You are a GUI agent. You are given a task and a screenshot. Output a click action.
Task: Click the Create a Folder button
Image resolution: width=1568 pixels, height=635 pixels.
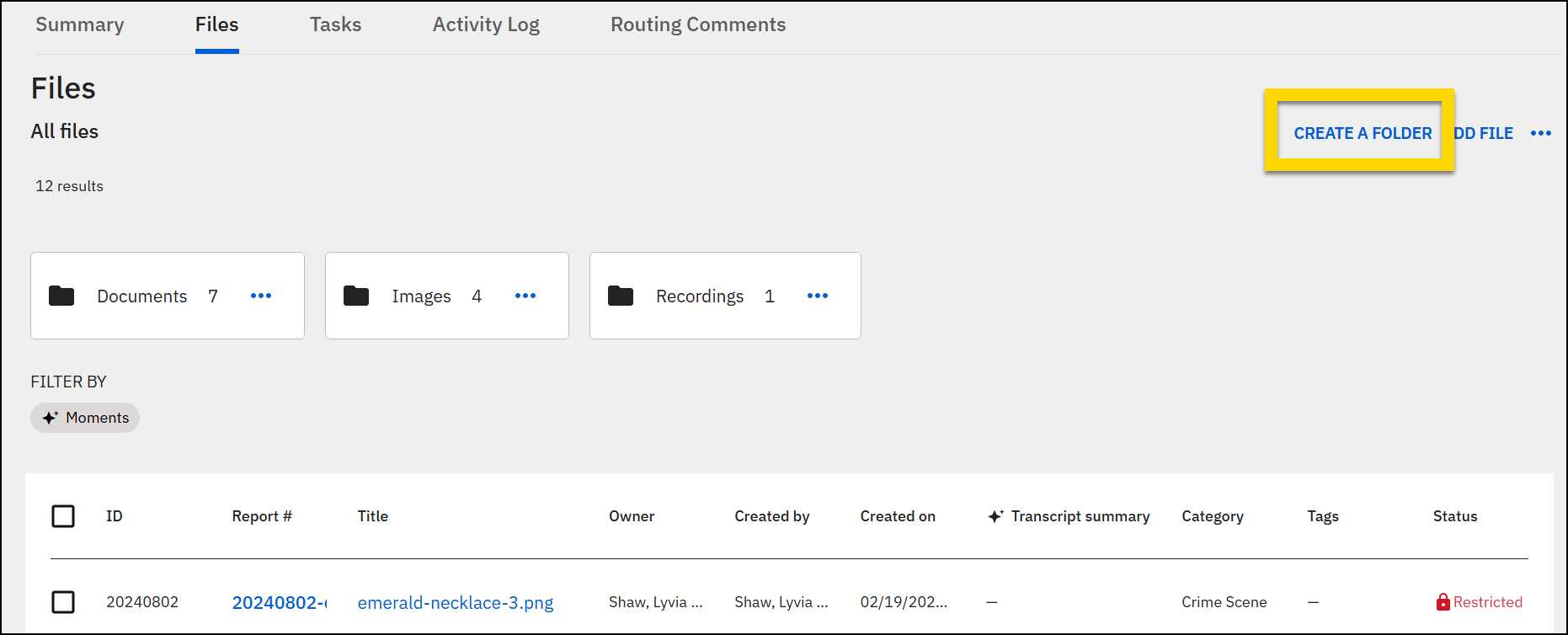[1363, 133]
